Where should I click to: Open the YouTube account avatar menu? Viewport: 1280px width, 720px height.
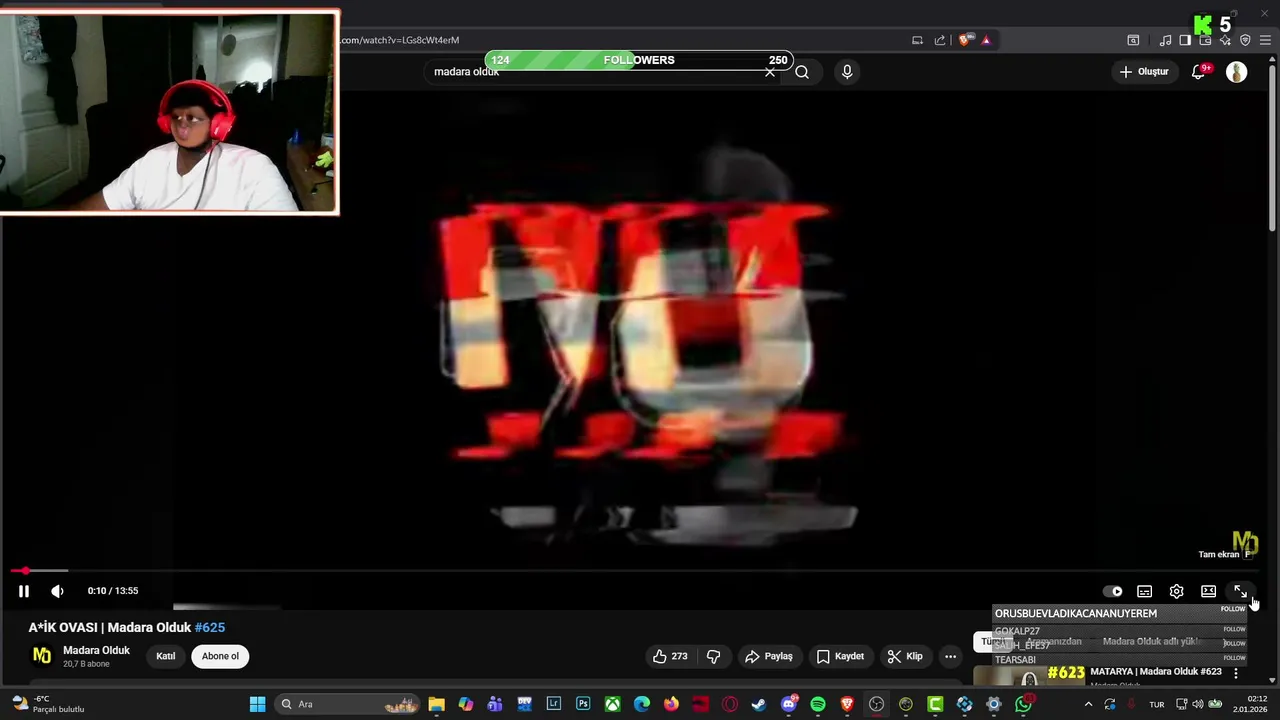coord(1237,72)
